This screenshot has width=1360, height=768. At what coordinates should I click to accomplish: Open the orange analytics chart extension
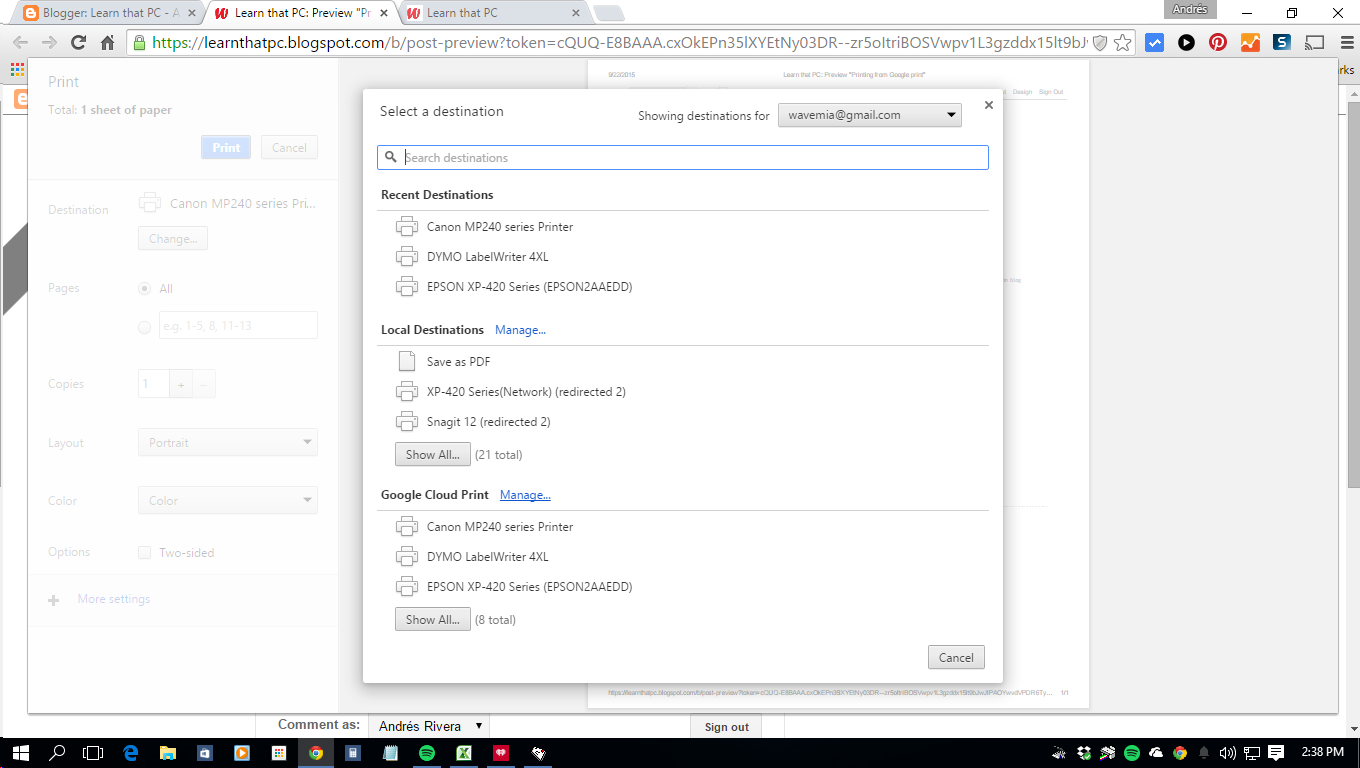tap(1250, 43)
